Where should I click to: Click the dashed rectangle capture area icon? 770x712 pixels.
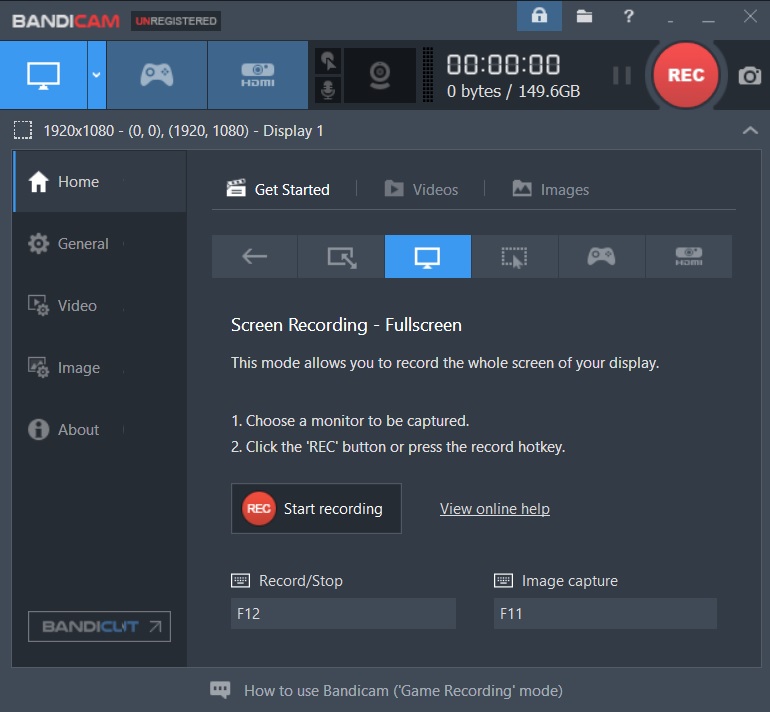tap(23, 131)
